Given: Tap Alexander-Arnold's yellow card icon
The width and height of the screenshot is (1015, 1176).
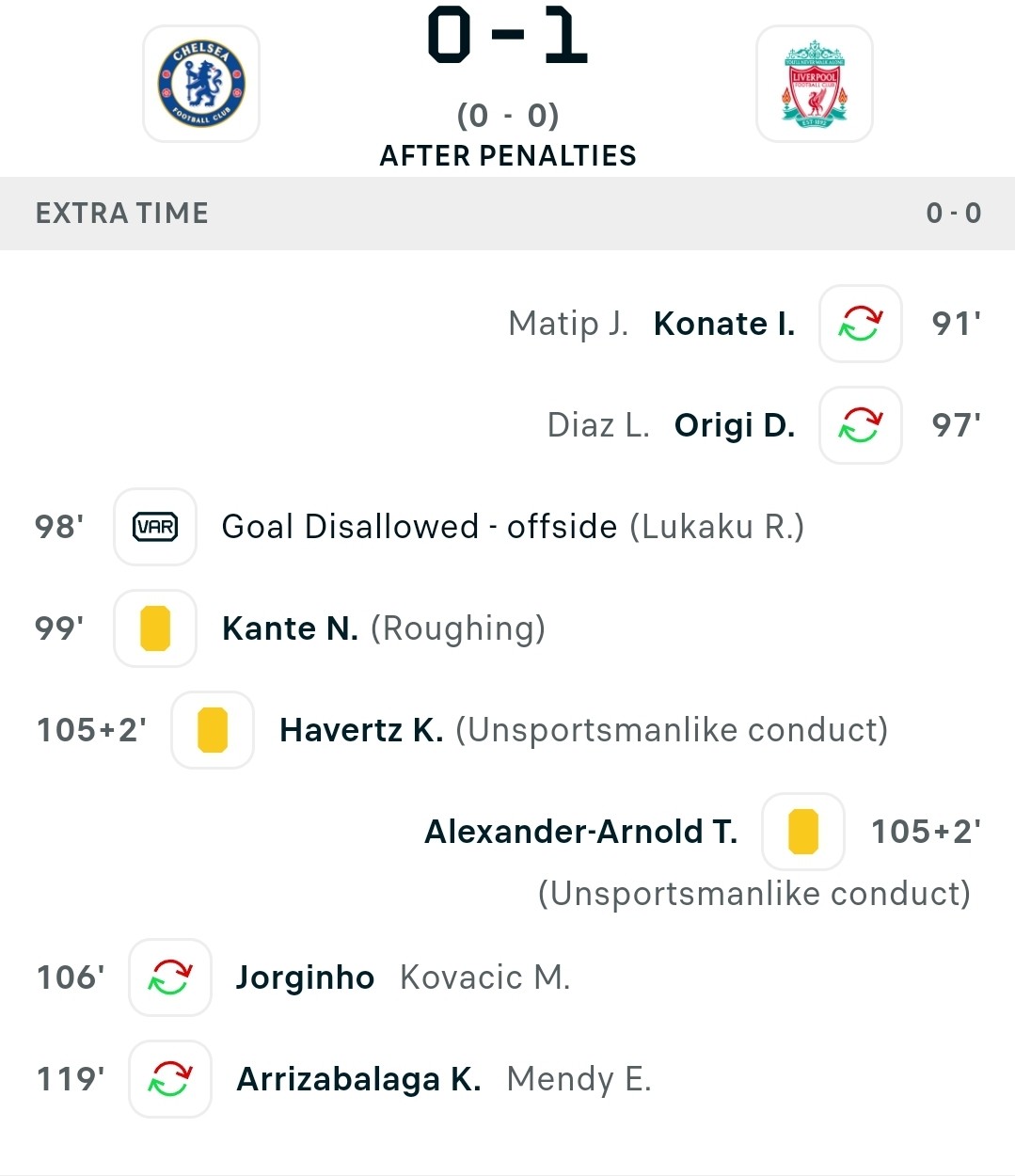Looking at the screenshot, I should tap(803, 832).
